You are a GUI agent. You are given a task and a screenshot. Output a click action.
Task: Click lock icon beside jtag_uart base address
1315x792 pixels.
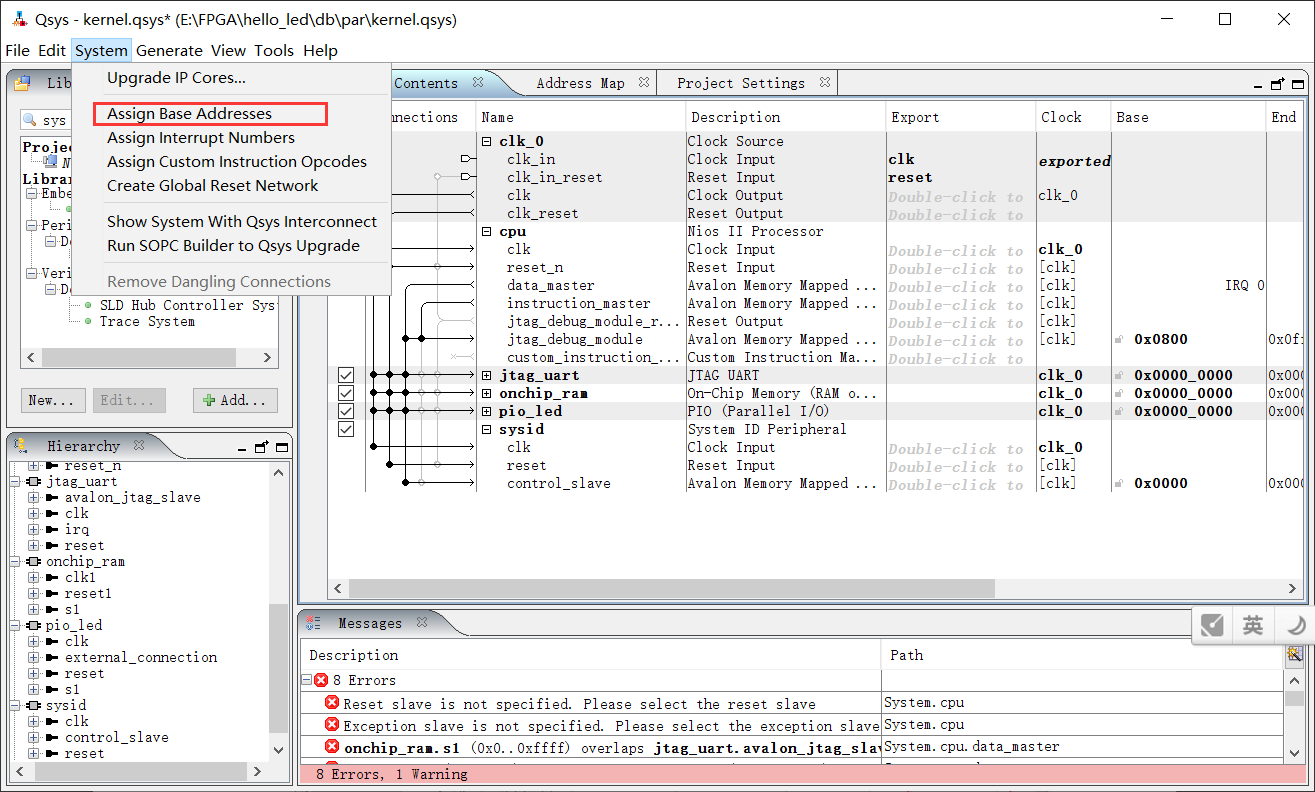(1120, 376)
